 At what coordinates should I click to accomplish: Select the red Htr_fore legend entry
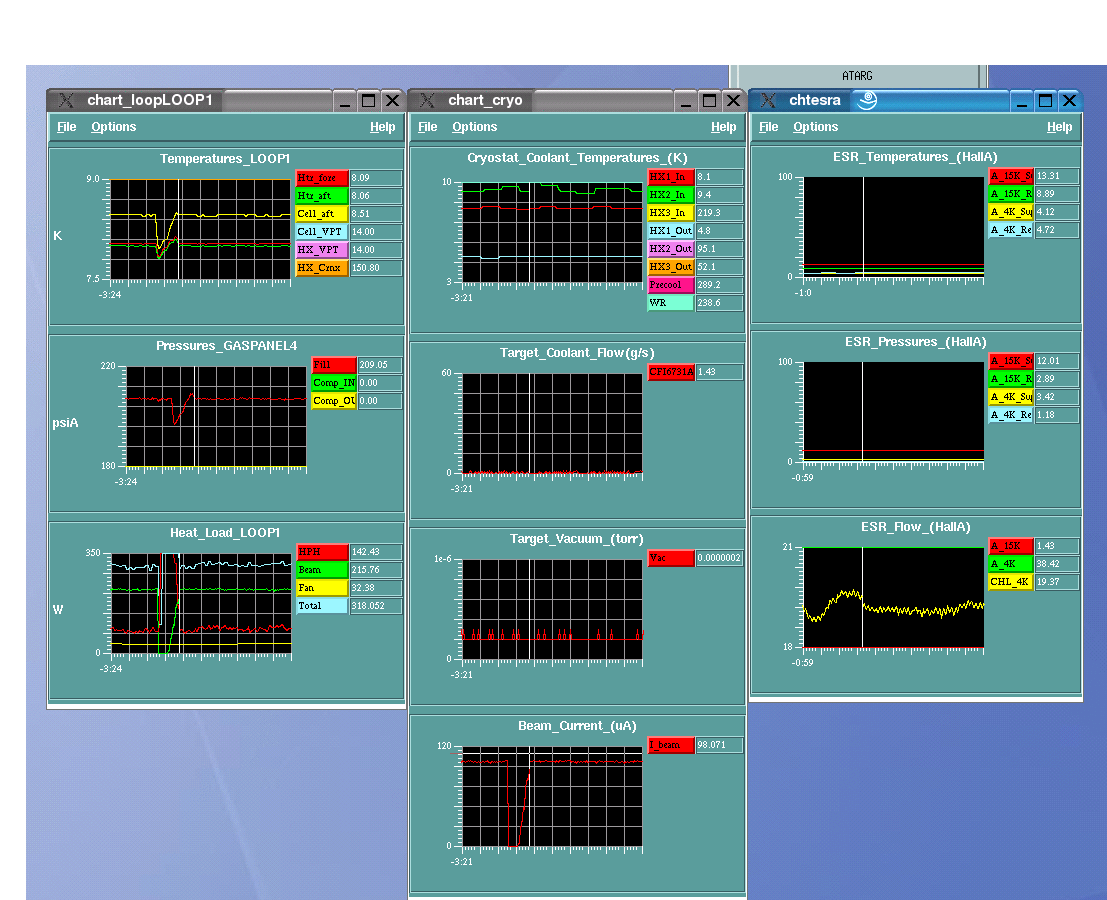point(322,178)
